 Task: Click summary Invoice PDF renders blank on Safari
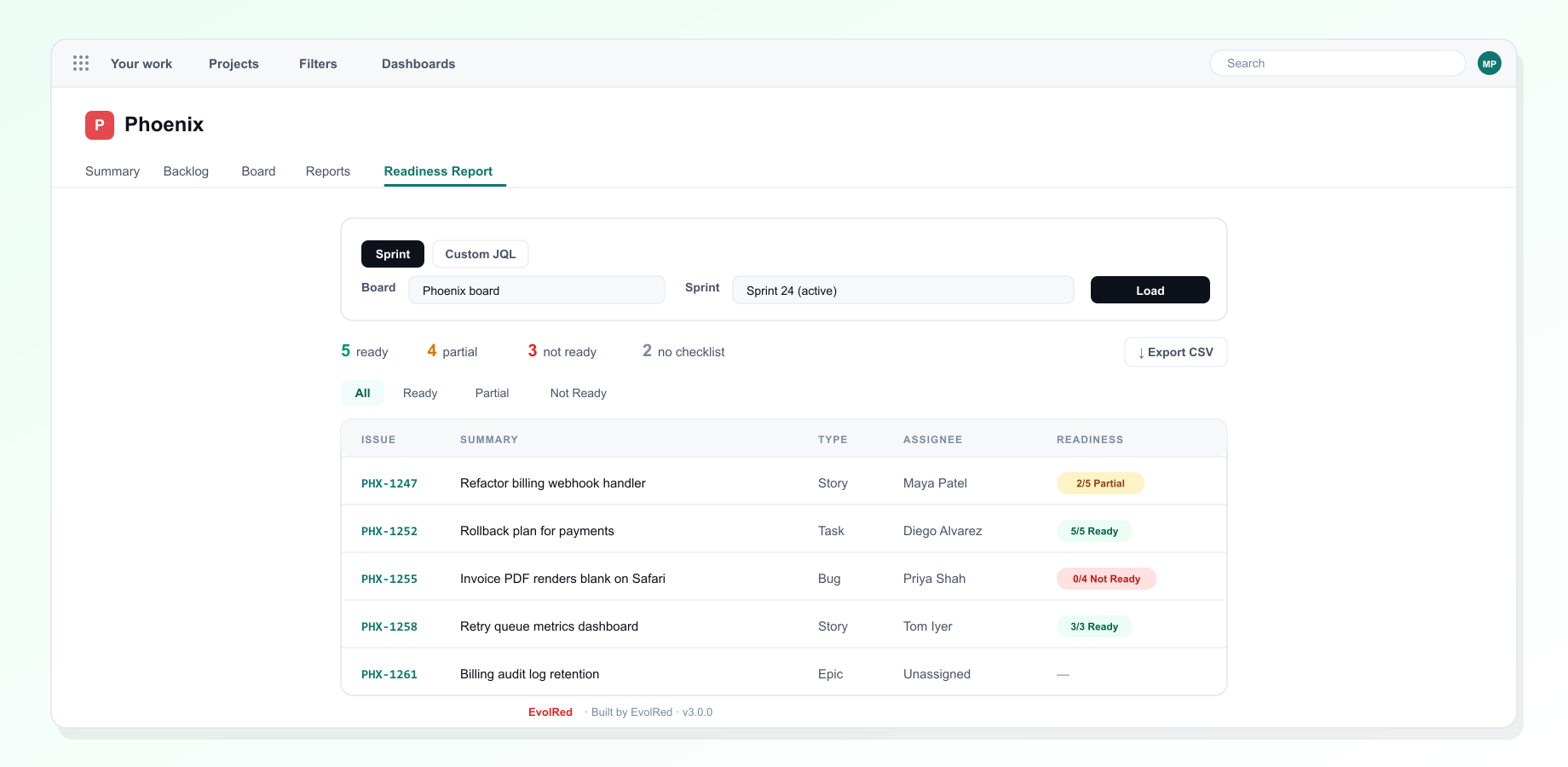(562, 579)
